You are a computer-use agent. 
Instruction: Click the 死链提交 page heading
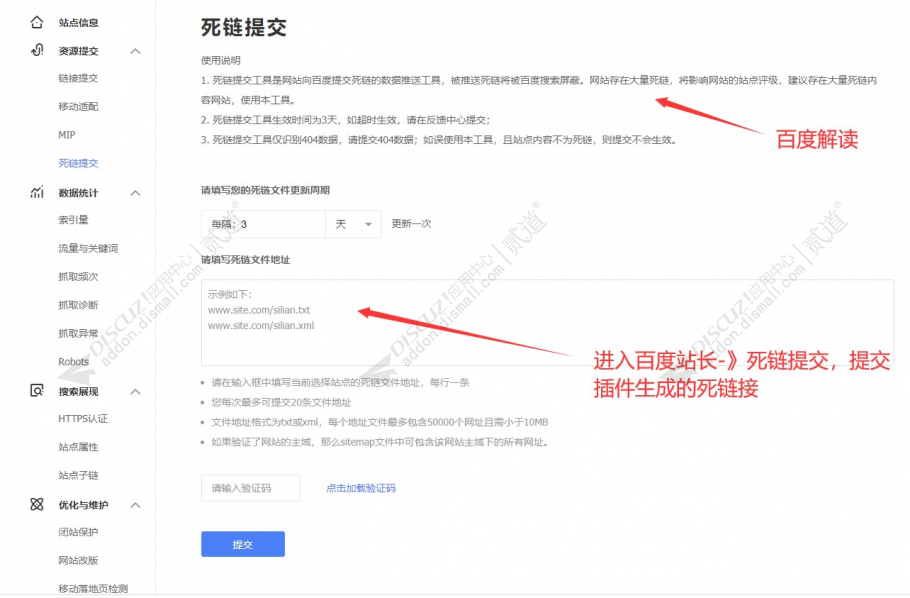click(x=244, y=27)
